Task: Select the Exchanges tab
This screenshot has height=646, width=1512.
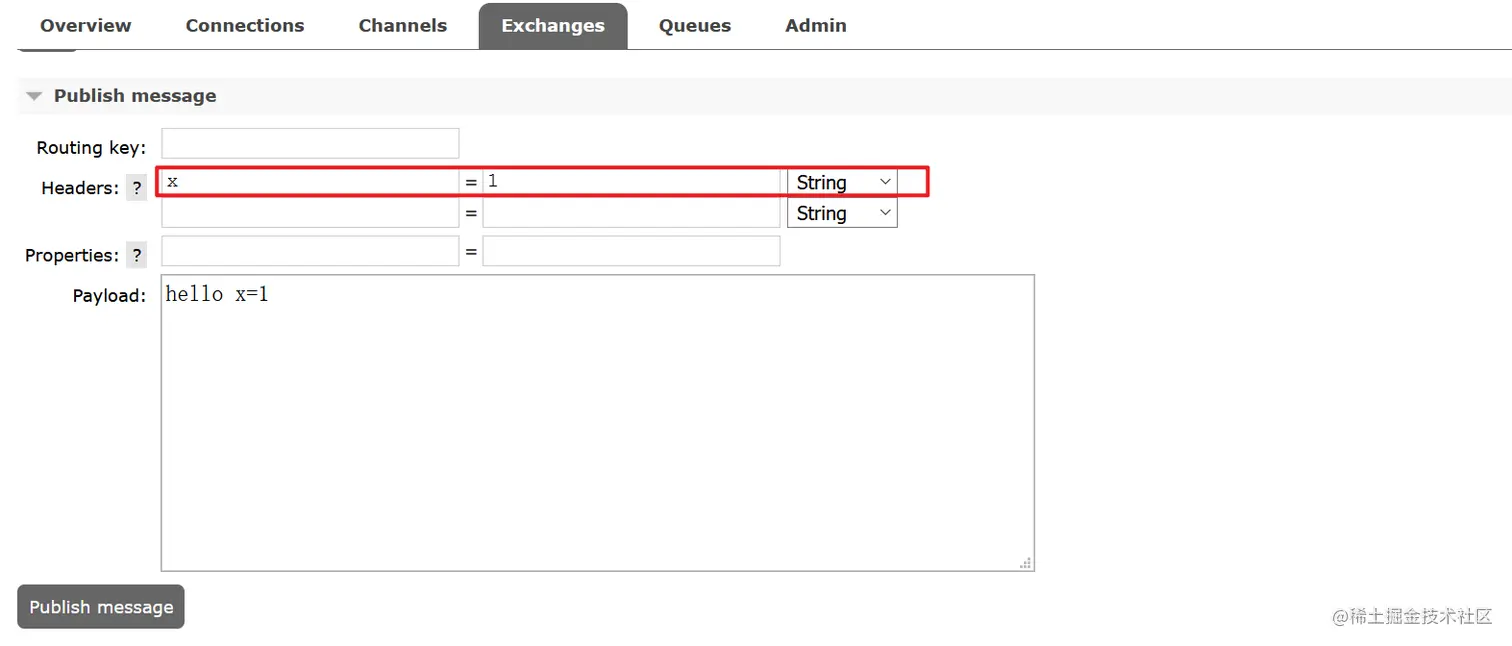Action: pos(553,26)
